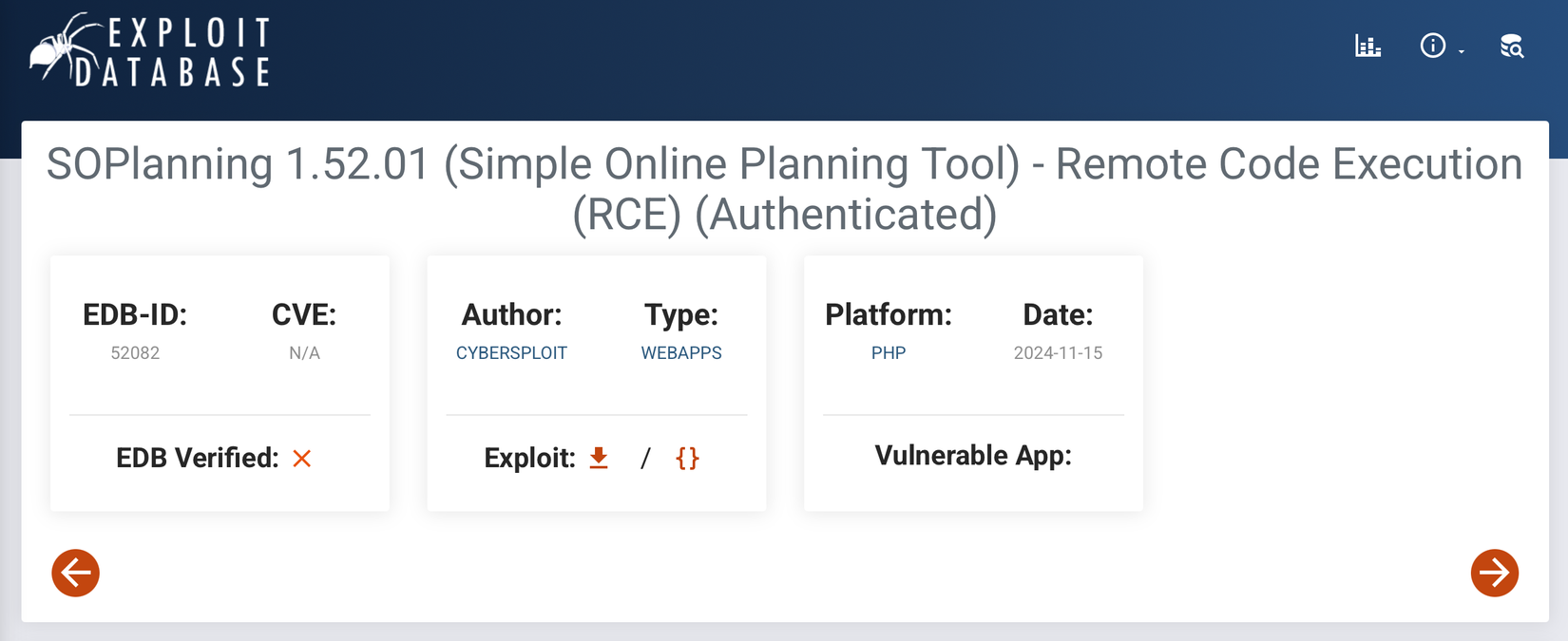Screen dimensions: 1568x641
Task: Click the red X unverified icon
Action: pos(302,459)
